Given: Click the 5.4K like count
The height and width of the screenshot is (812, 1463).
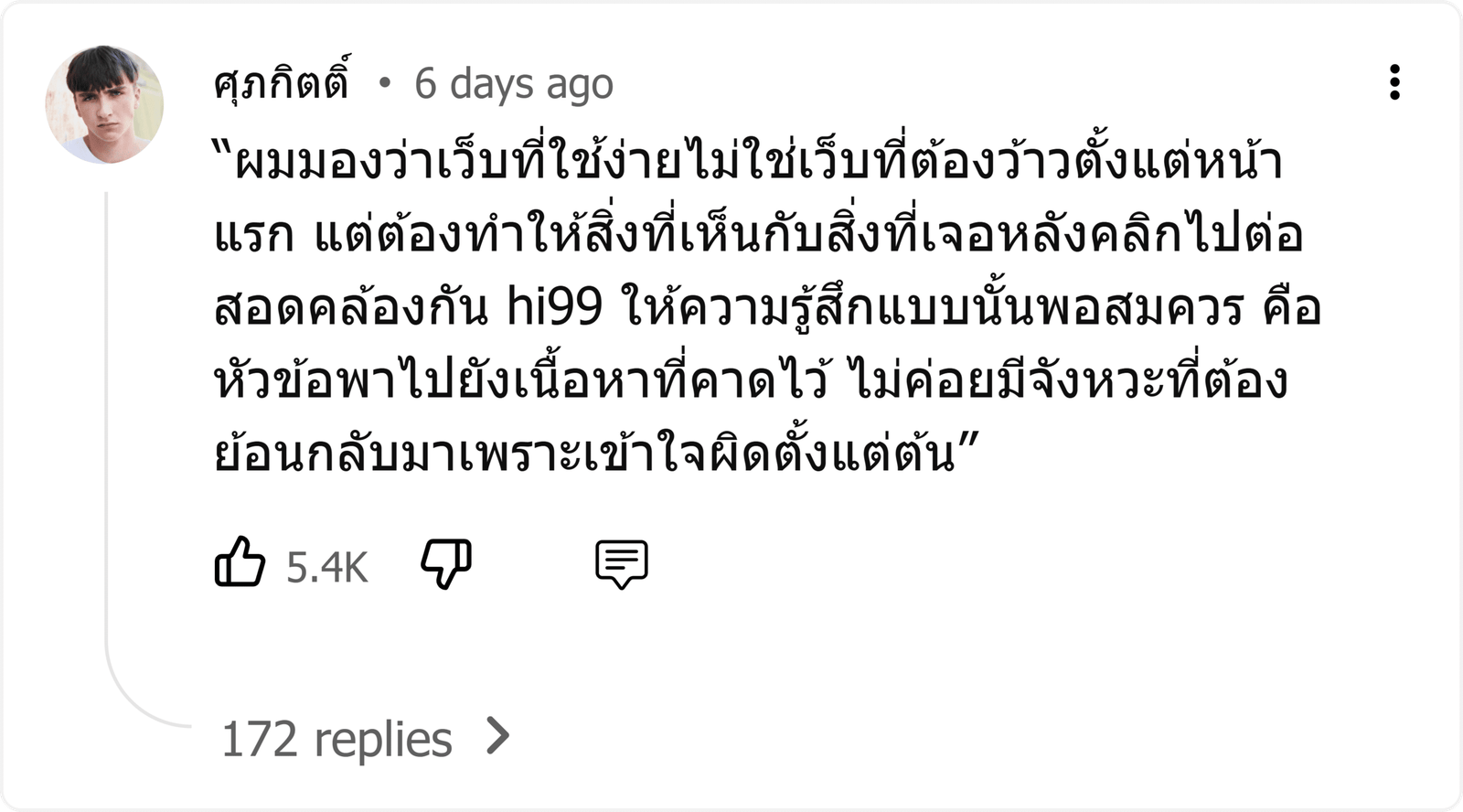Looking at the screenshot, I should click(326, 568).
